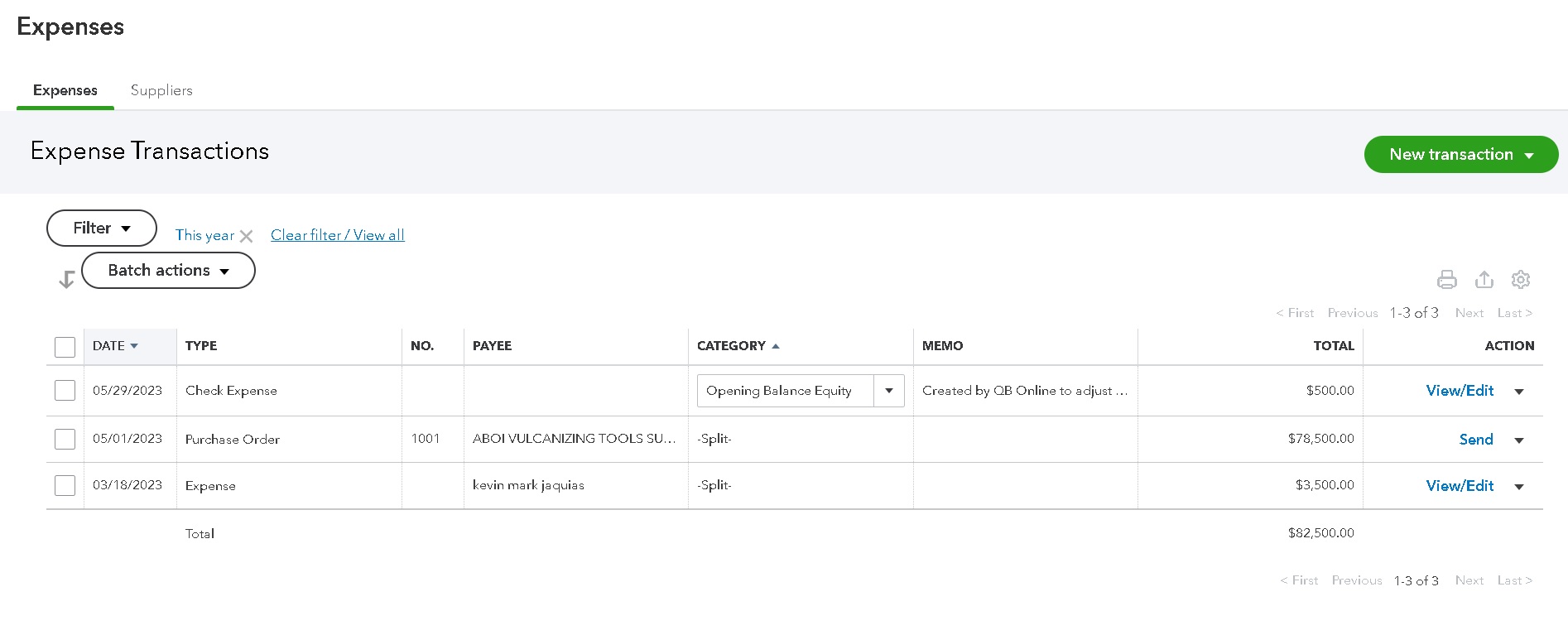Remove the This year filter with X
Image resolution: width=1568 pixels, height=635 pixels.
(x=246, y=236)
